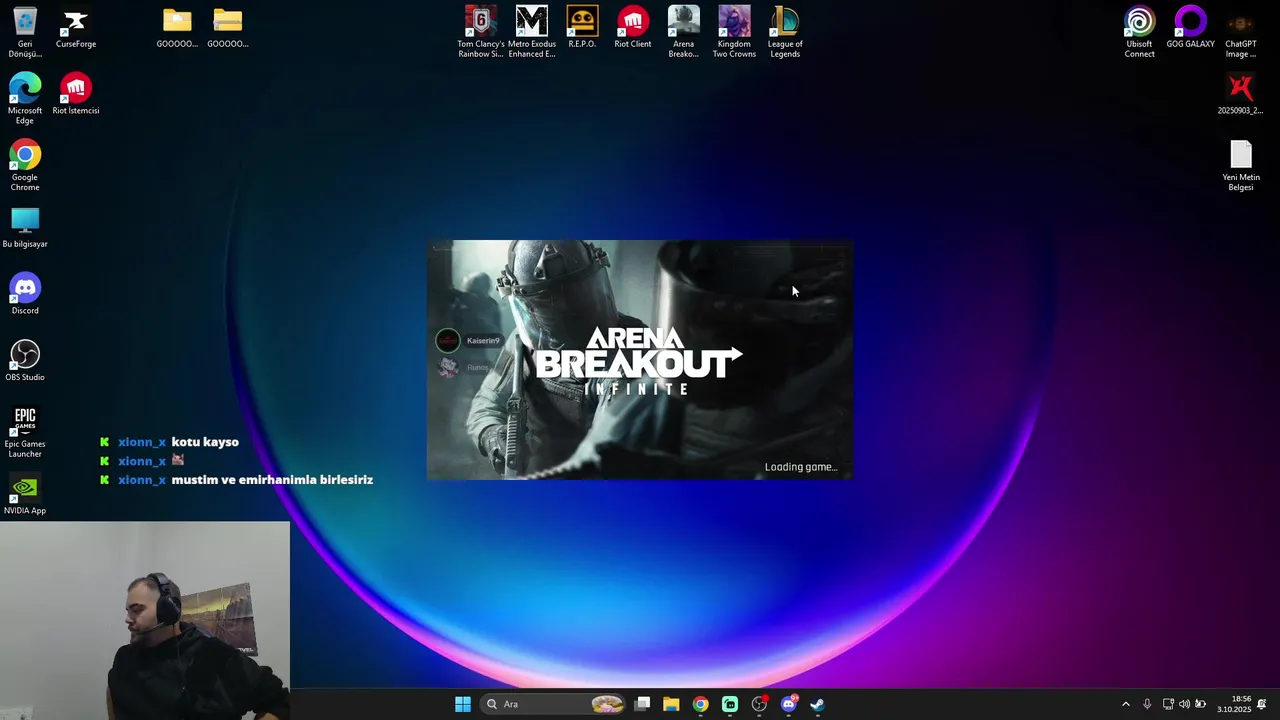Launch OBS Studio from the desktop
The image size is (1280, 720).
click(25, 361)
